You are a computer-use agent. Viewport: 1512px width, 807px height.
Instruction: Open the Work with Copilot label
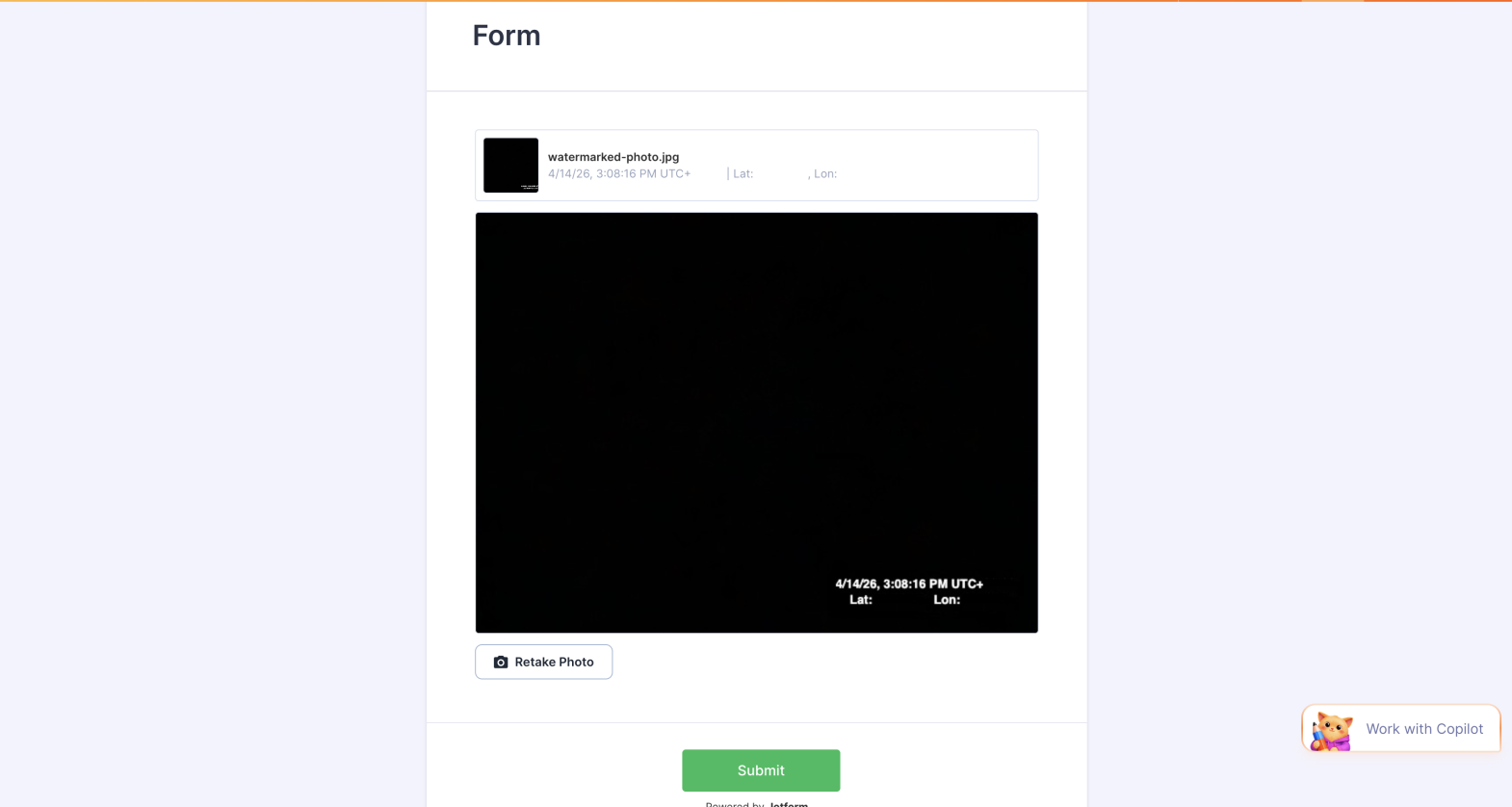[x=1424, y=729]
